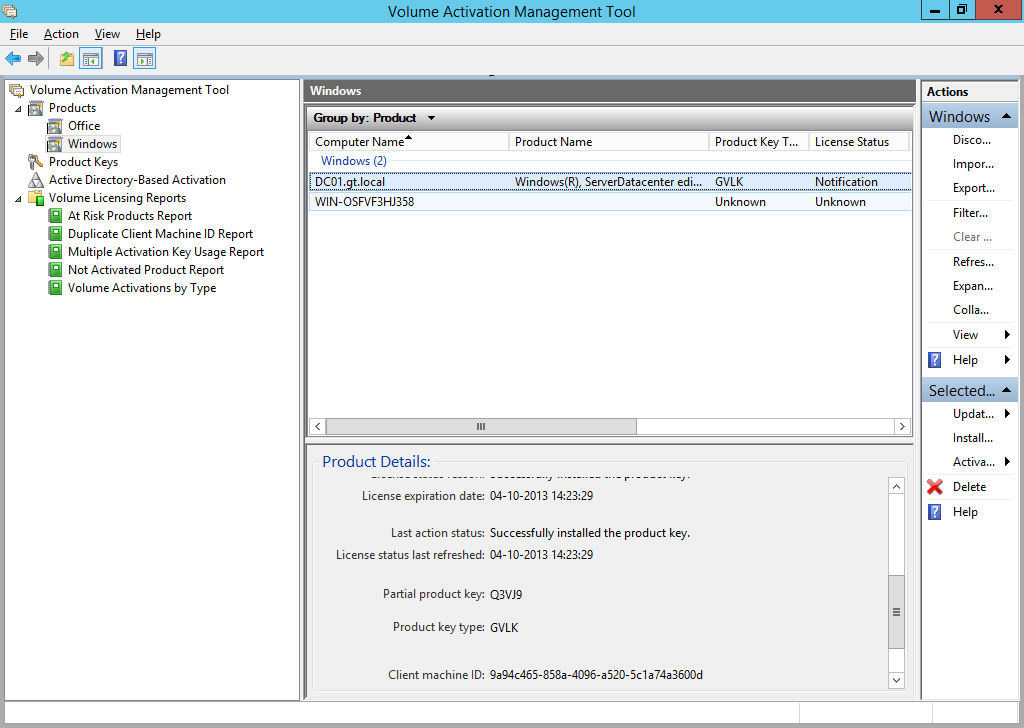Click Install product key action
Screen dimensions: 1024x728
(972, 438)
